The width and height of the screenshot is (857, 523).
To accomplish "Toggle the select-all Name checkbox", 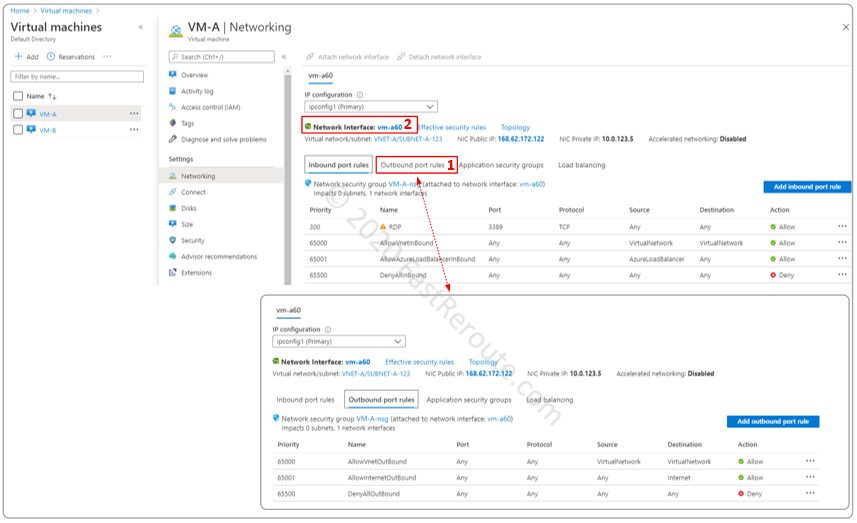I will pos(18,96).
